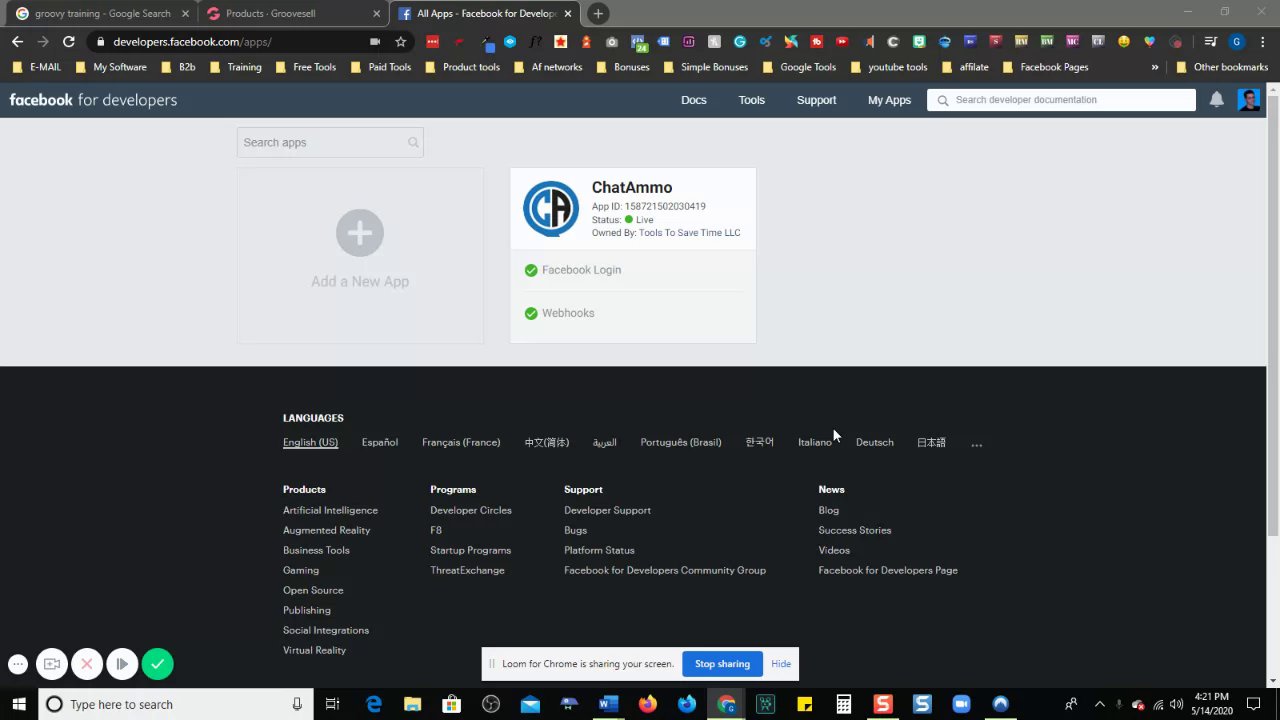Open File Explorer from the taskbar
1280x720 pixels.
(413, 704)
